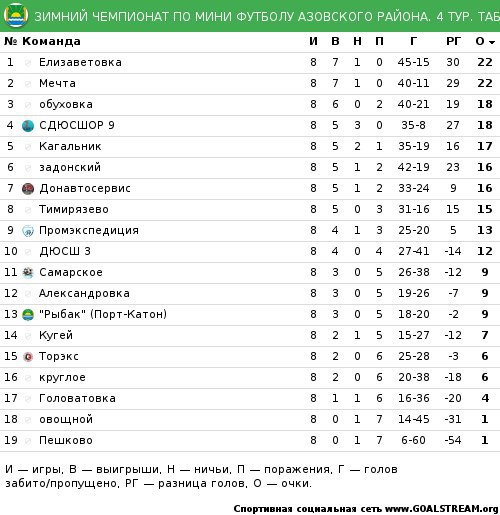500x515 pixels.
Task: Click the Донавтосервис team logo
Action: [28, 189]
